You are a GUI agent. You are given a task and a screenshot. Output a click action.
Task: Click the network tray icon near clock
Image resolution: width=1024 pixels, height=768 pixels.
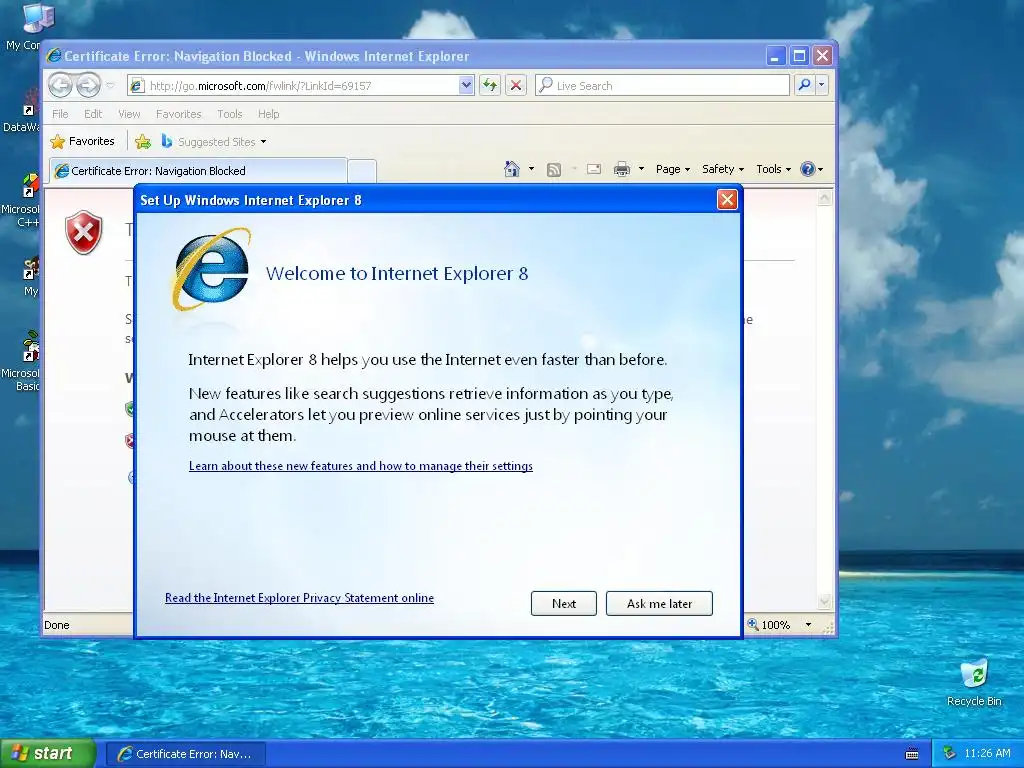[x=950, y=754]
